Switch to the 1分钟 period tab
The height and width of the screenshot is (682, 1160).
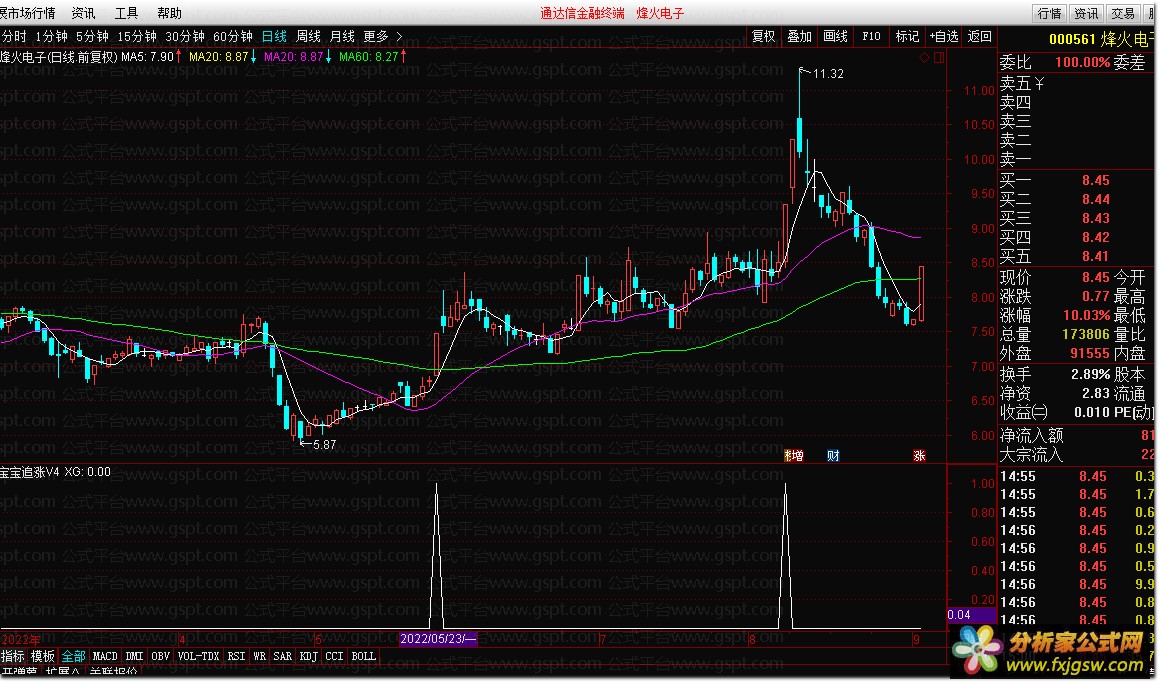(52, 36)
